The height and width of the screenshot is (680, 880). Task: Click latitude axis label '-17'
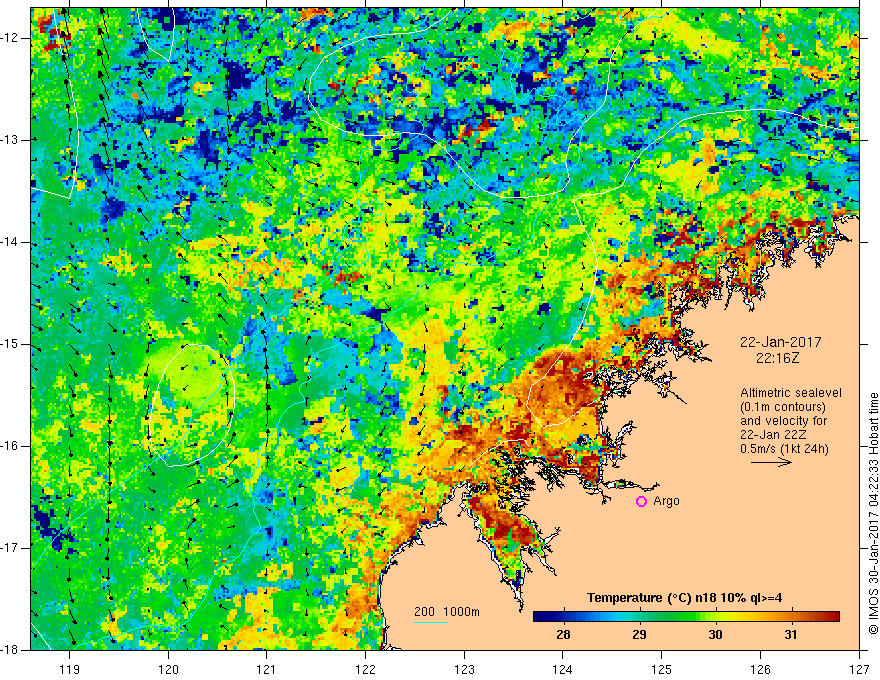click(11, 548)
